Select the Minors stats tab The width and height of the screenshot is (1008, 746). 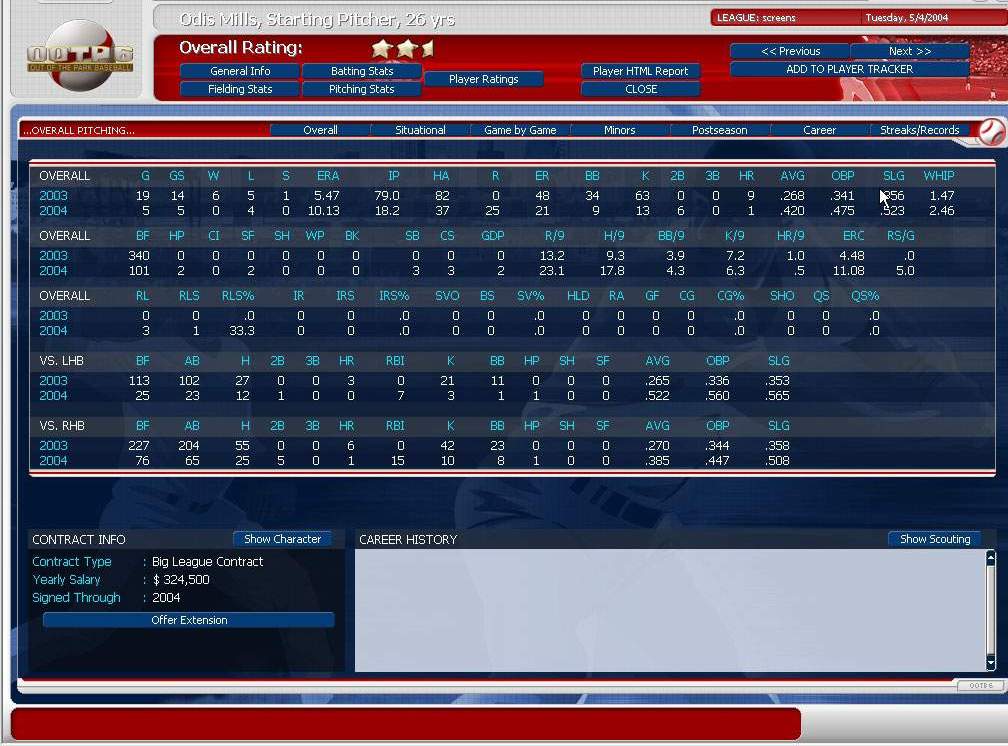click(x=619, y=130)
